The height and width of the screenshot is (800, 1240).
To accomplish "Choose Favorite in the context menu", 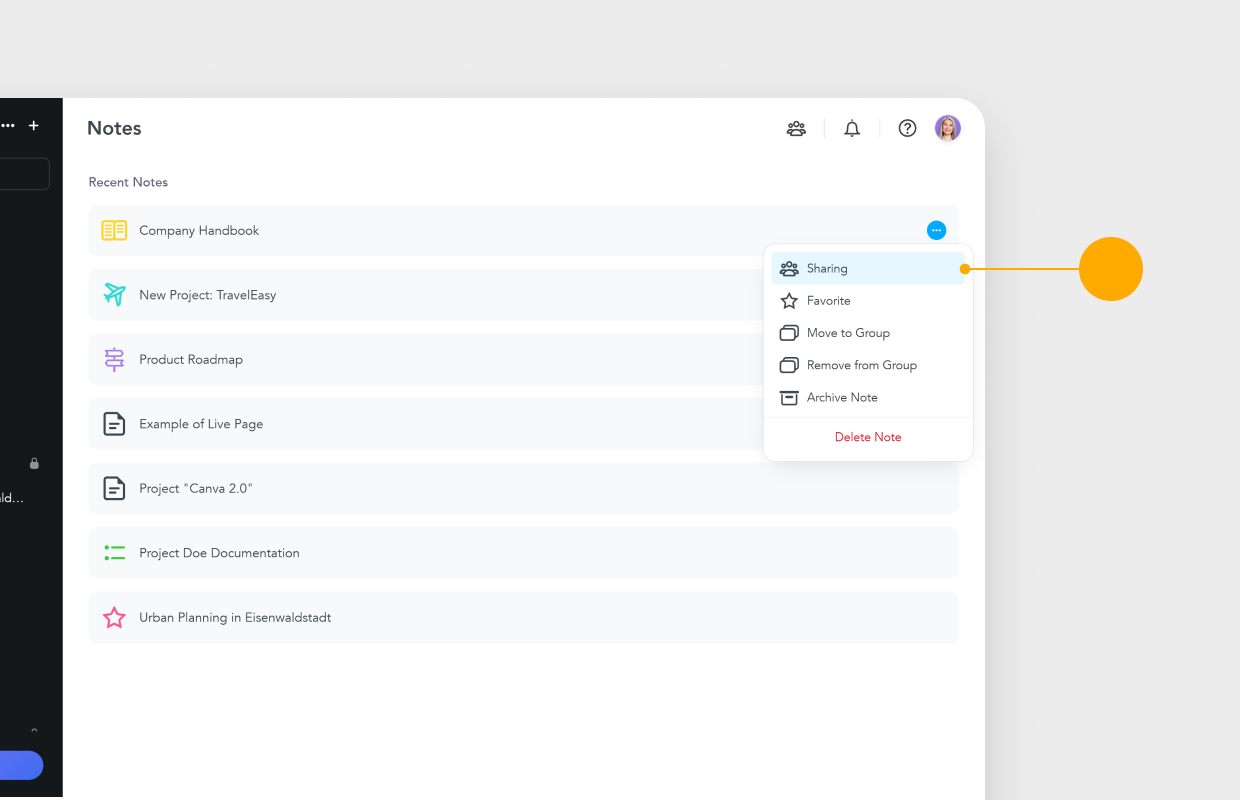I will [x=868, y=301].
